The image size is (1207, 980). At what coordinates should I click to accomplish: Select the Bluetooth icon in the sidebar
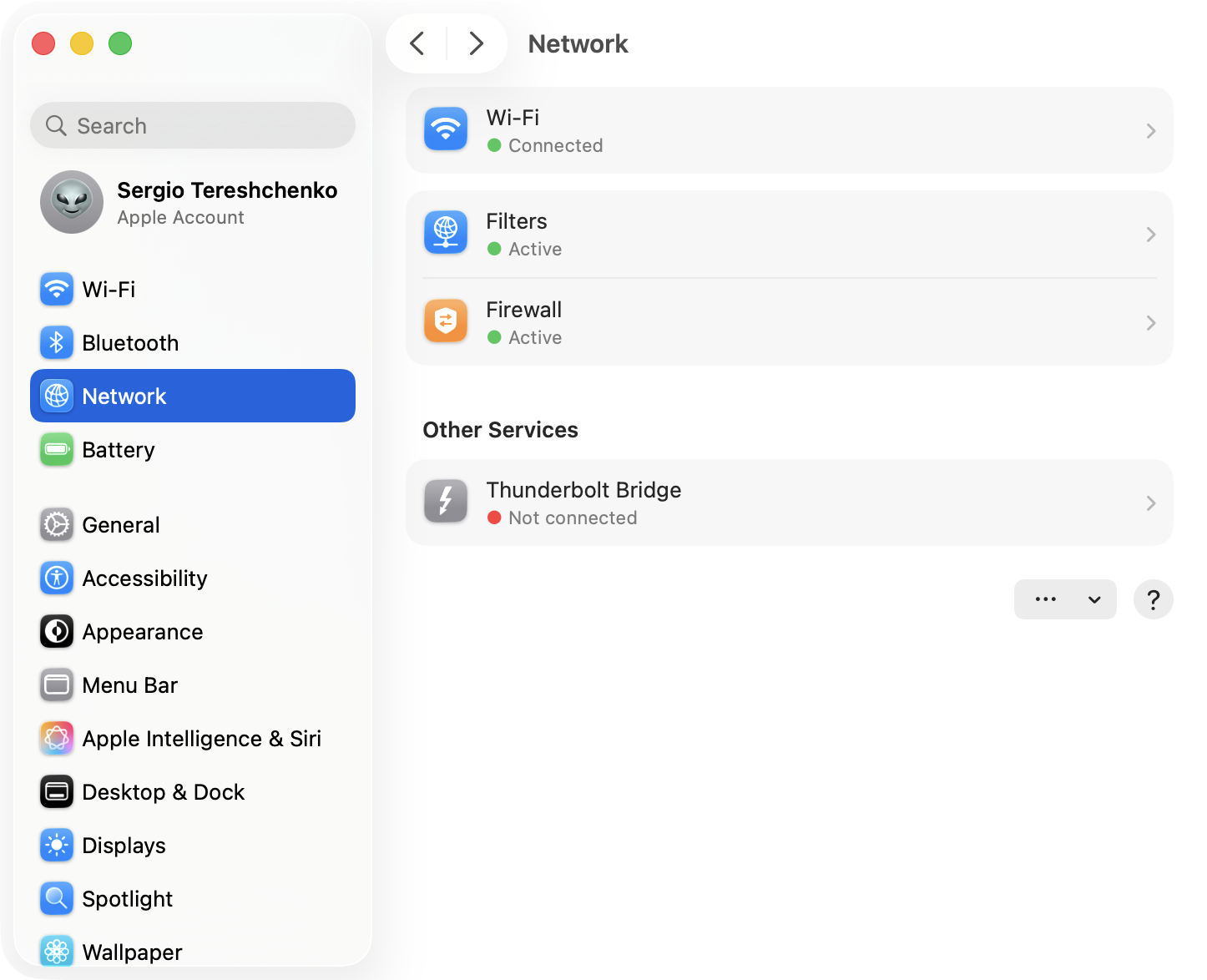[56, 342]
